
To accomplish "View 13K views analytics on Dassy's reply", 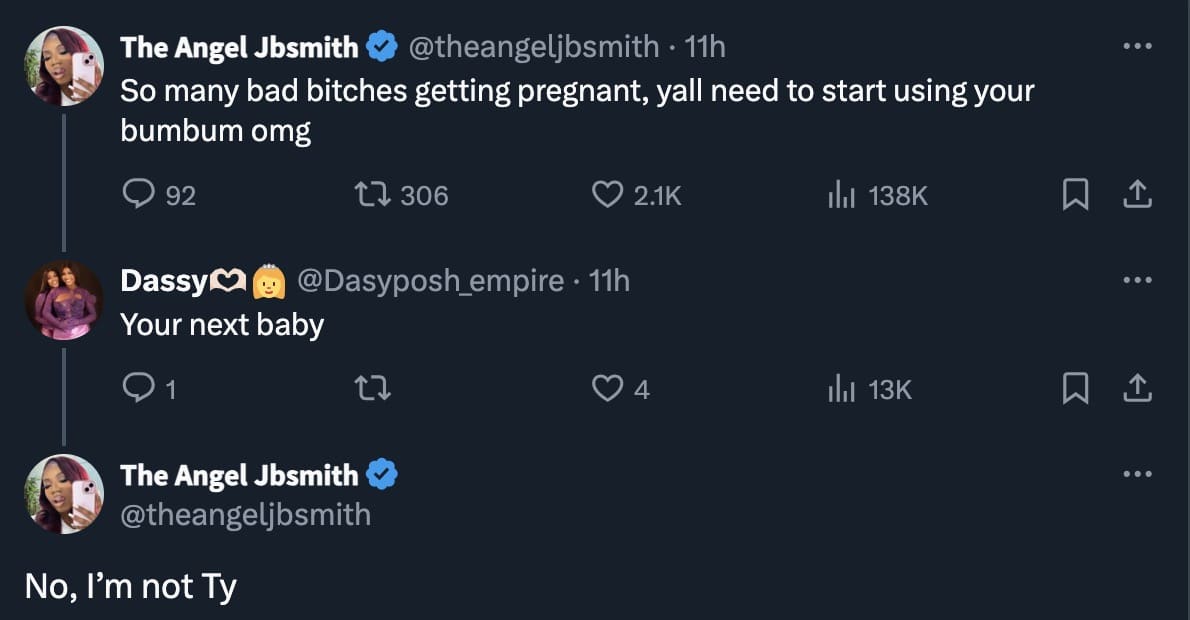I will 839,389.
